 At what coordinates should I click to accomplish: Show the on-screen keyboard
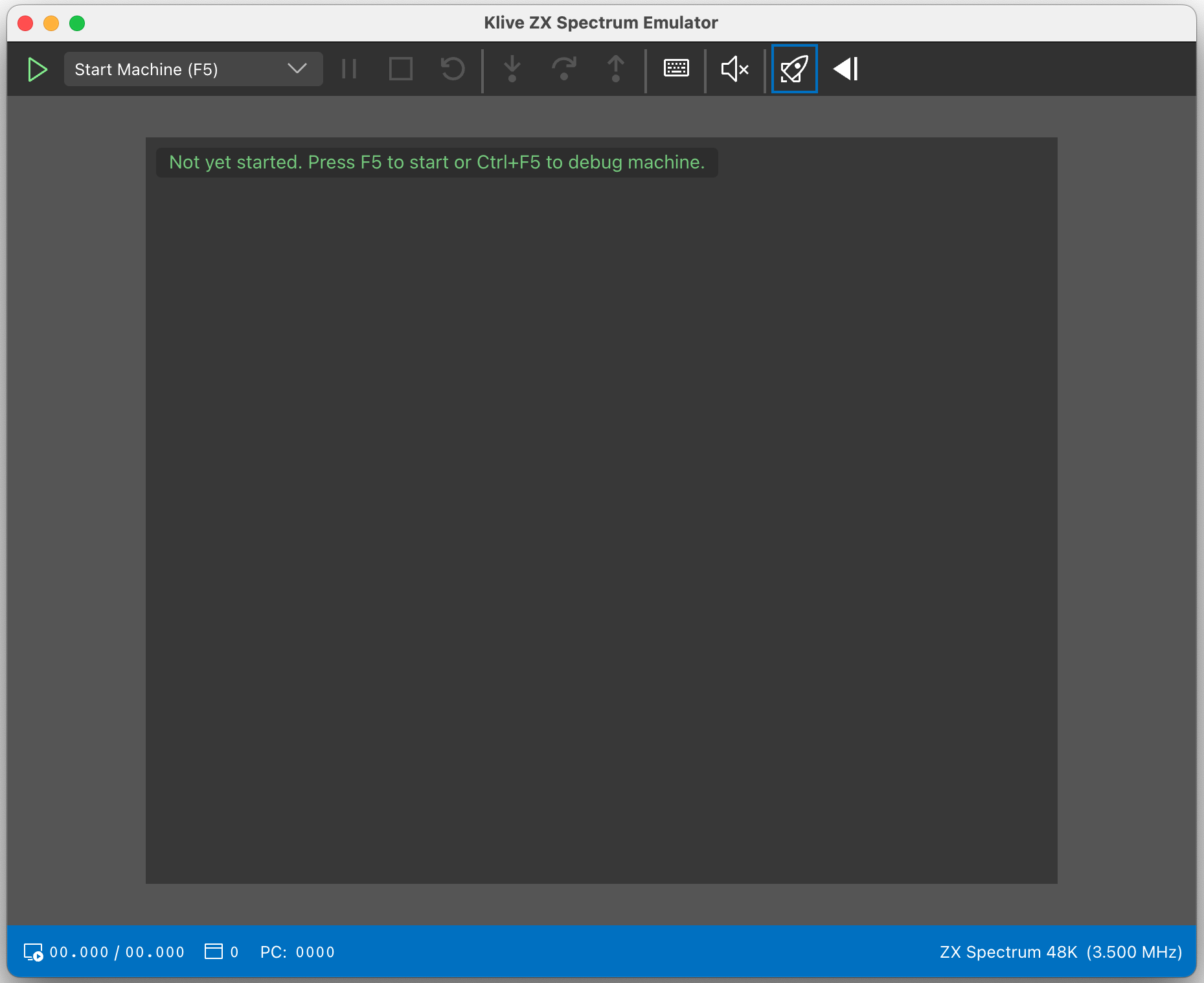(x=676, y=68)
